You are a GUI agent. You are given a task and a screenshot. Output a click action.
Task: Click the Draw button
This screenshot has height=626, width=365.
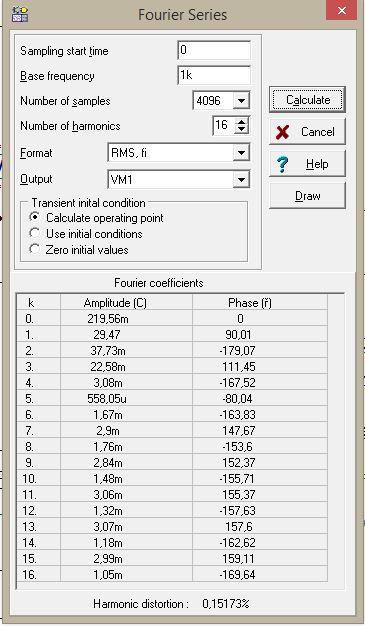click(x=307, y=196)
